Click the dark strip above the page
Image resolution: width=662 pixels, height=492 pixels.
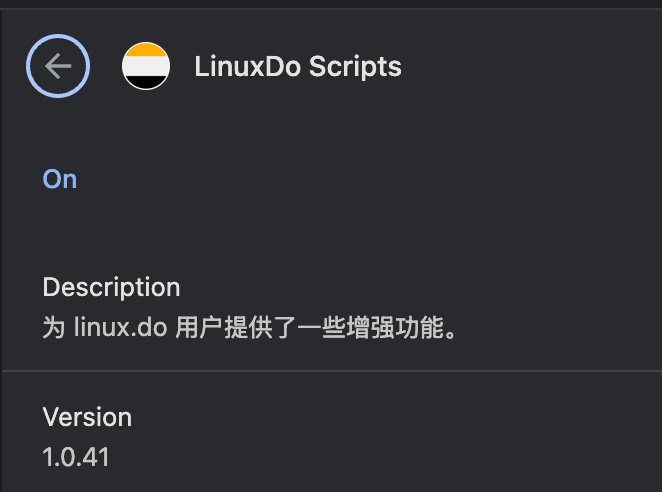[x=331, y=4]
